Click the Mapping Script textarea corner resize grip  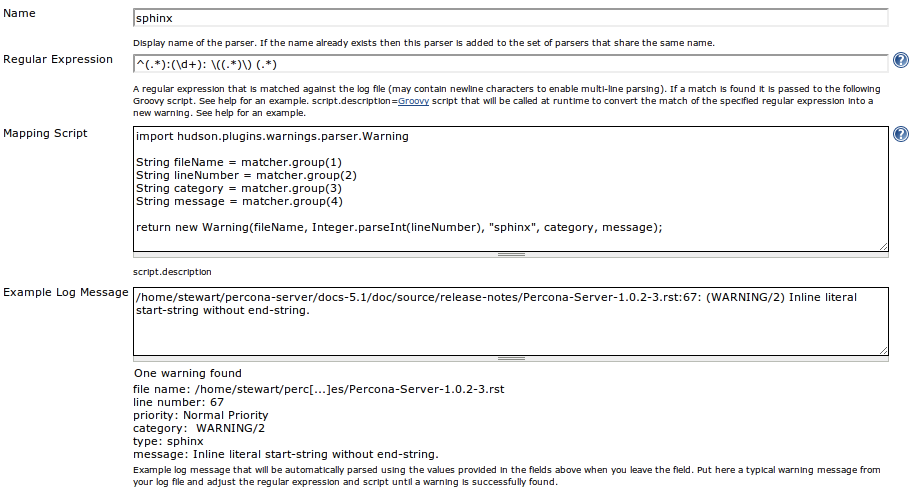click(x=883, y=247)
